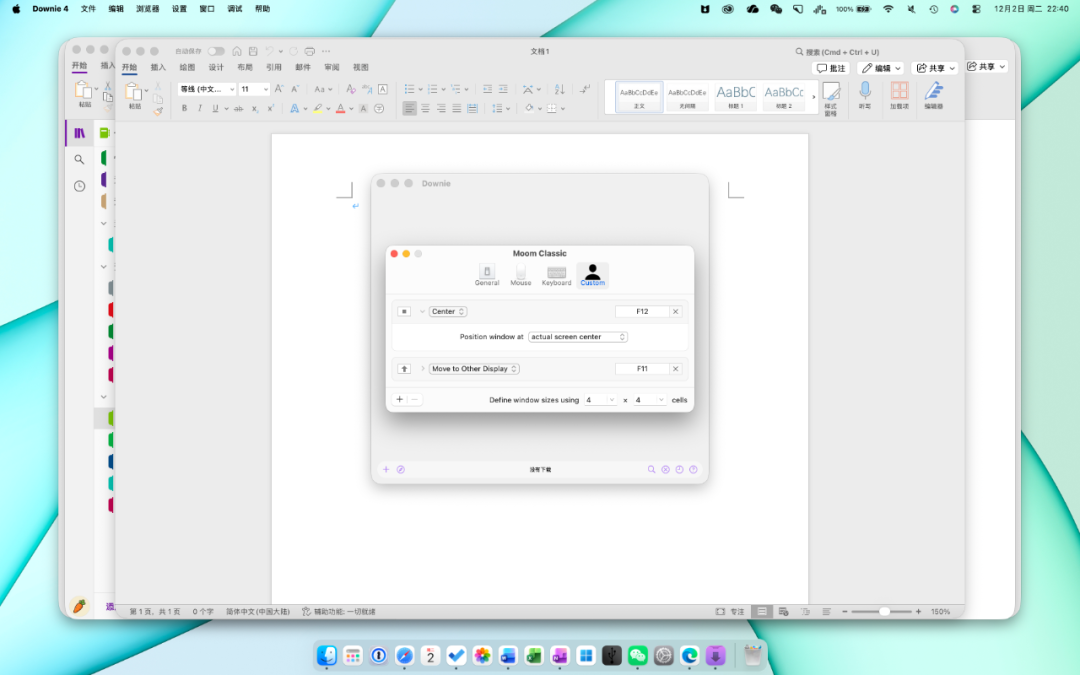Click the search icon in Downie window
The height and width of the screenshot is (675, 1080).
[x=651, y=469]
